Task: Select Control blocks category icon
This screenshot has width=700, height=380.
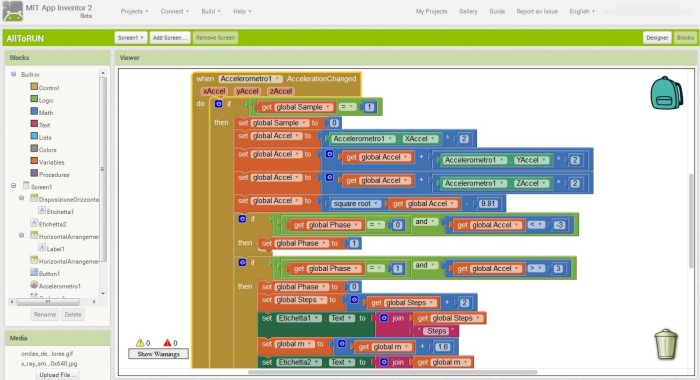Action: [x=34, y=87]
